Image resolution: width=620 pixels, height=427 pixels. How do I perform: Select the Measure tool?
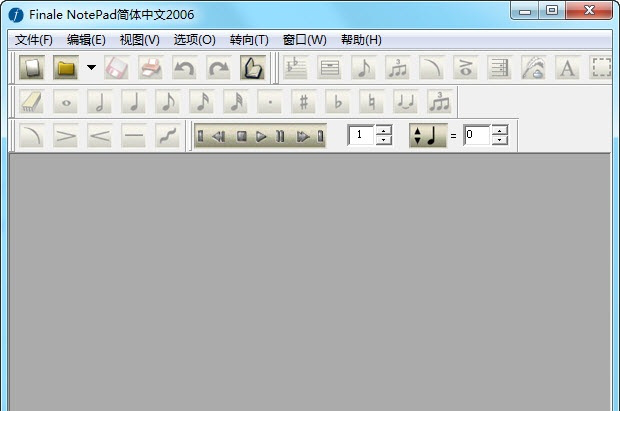click(330, 68)
